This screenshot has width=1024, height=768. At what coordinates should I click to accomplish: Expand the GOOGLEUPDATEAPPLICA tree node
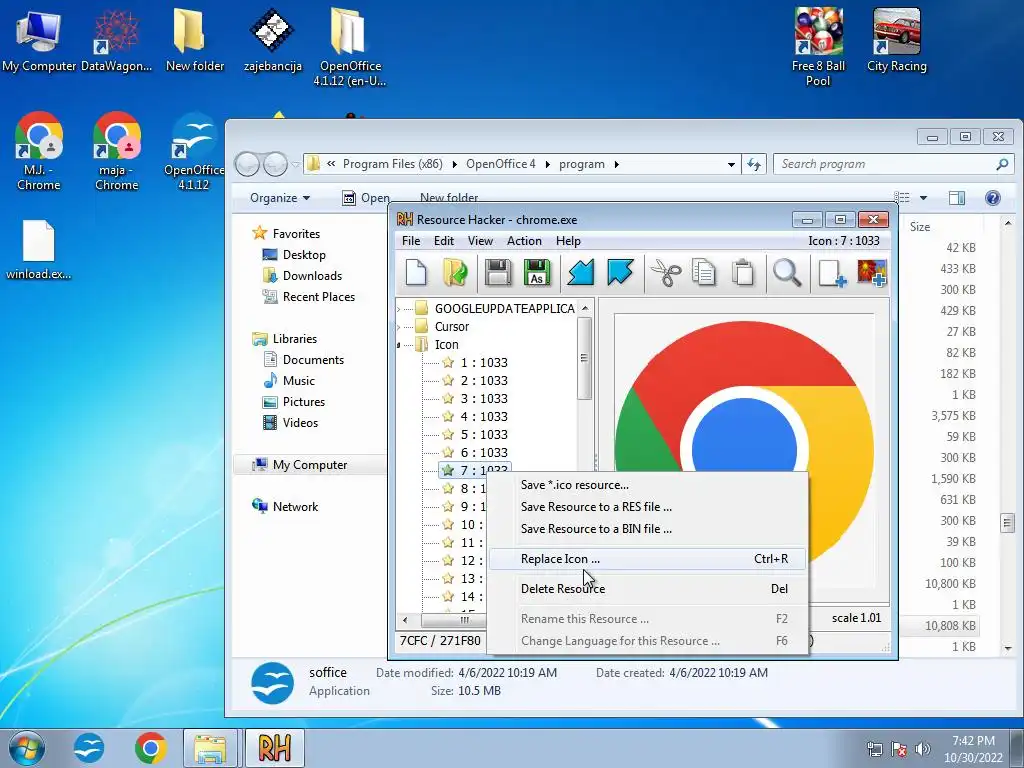coord(399,308)
